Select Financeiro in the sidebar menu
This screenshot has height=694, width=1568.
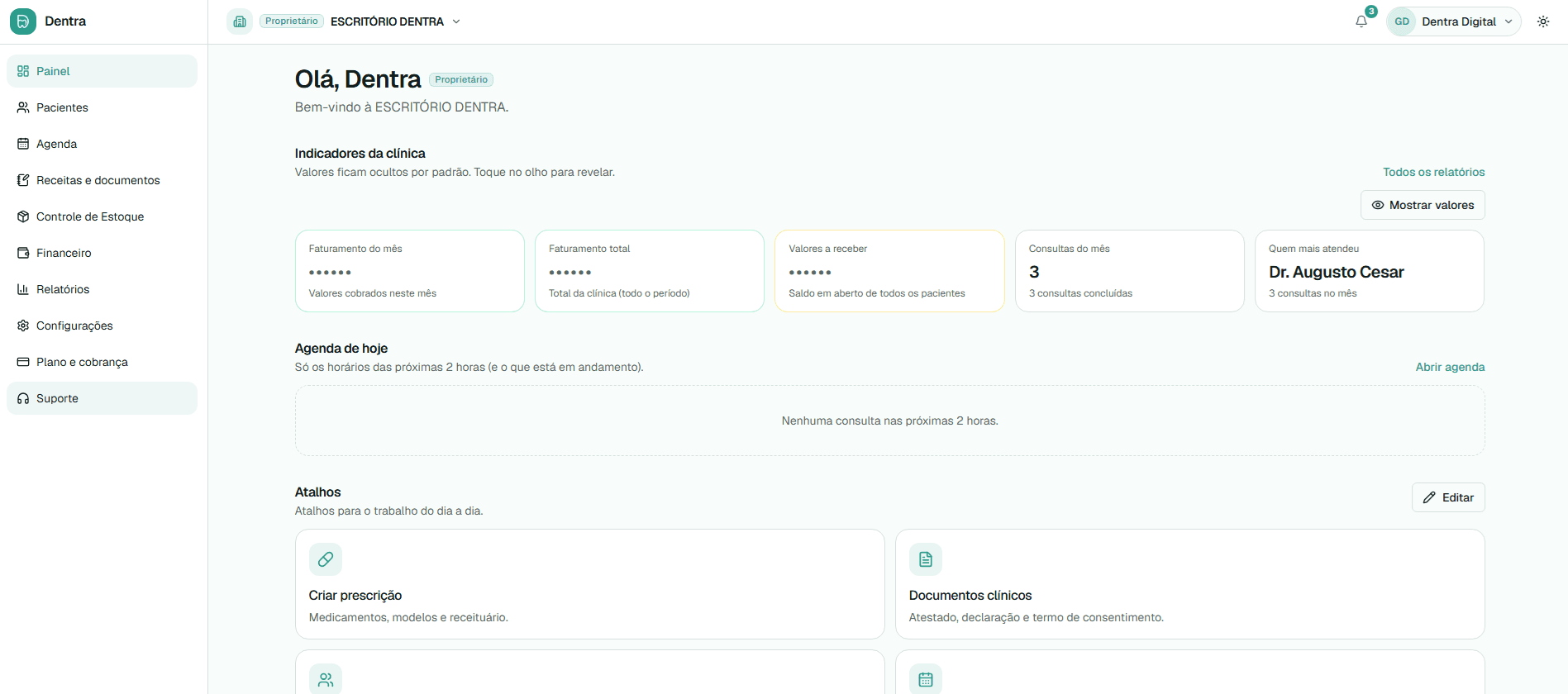click(x=102, y=253)
